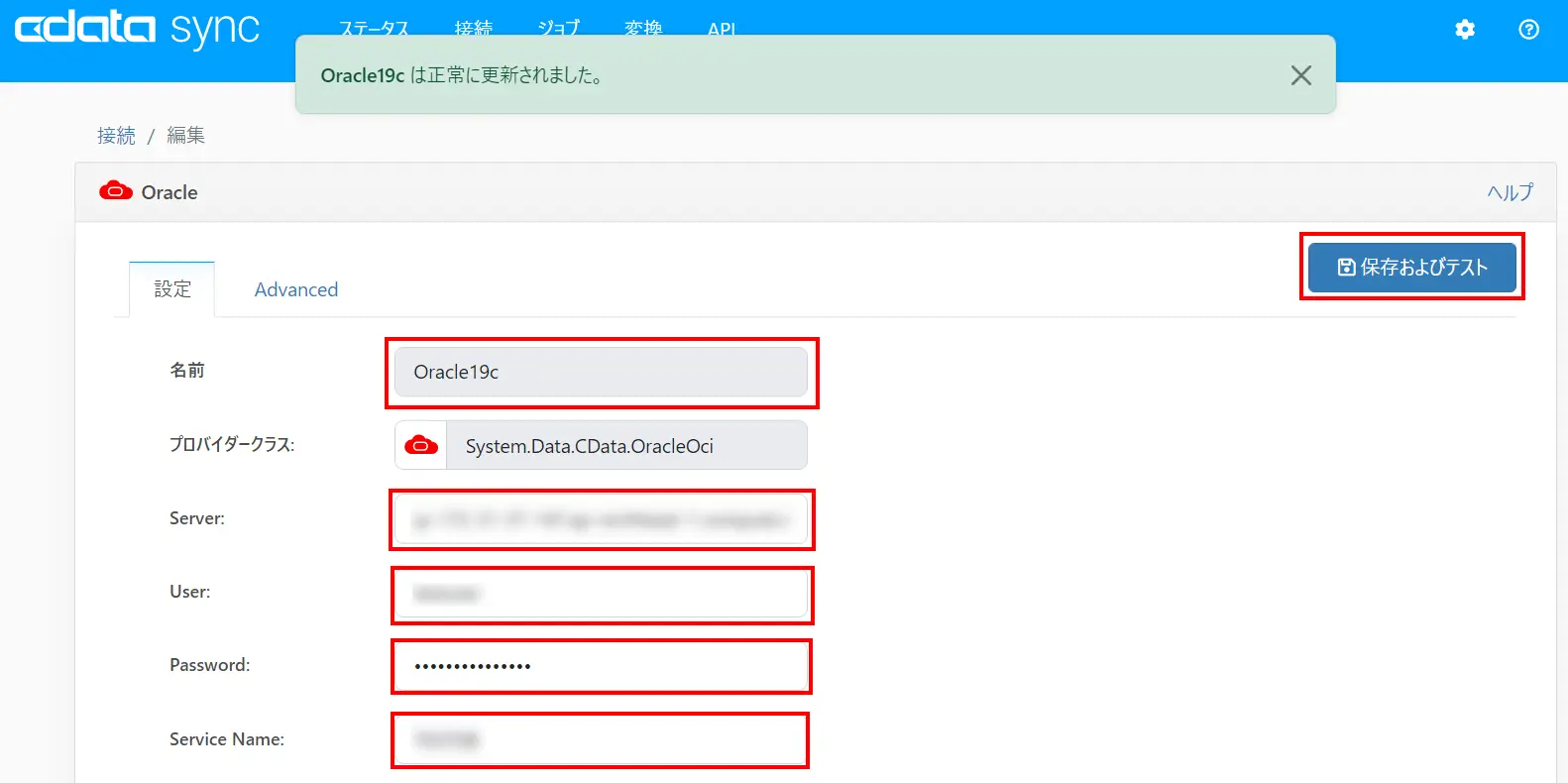Viewport: 1568px width, 783px height.
Task: Open the 変換 menu item
Action: [x=643, y=28]
